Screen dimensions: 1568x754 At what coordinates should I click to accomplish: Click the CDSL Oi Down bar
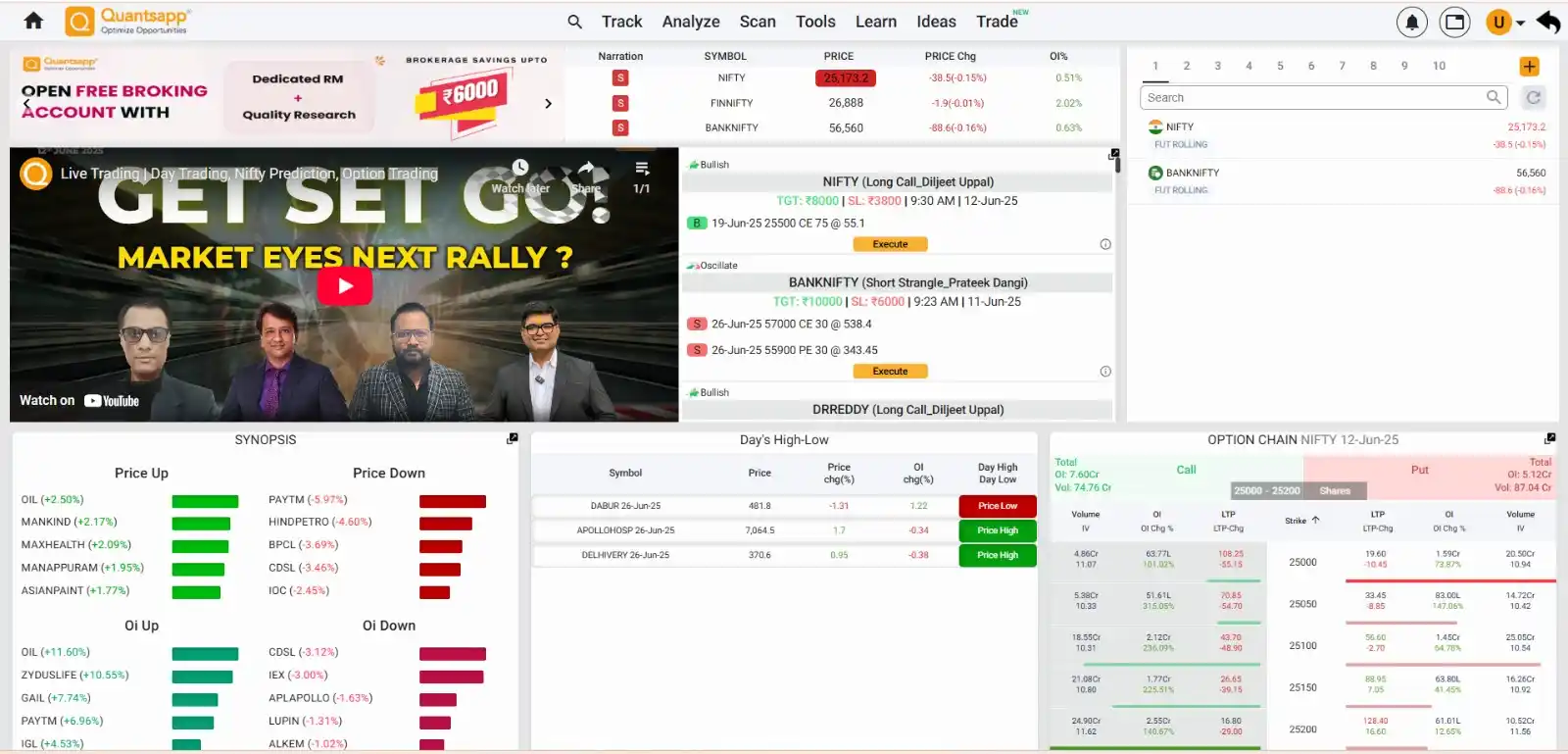453,654
